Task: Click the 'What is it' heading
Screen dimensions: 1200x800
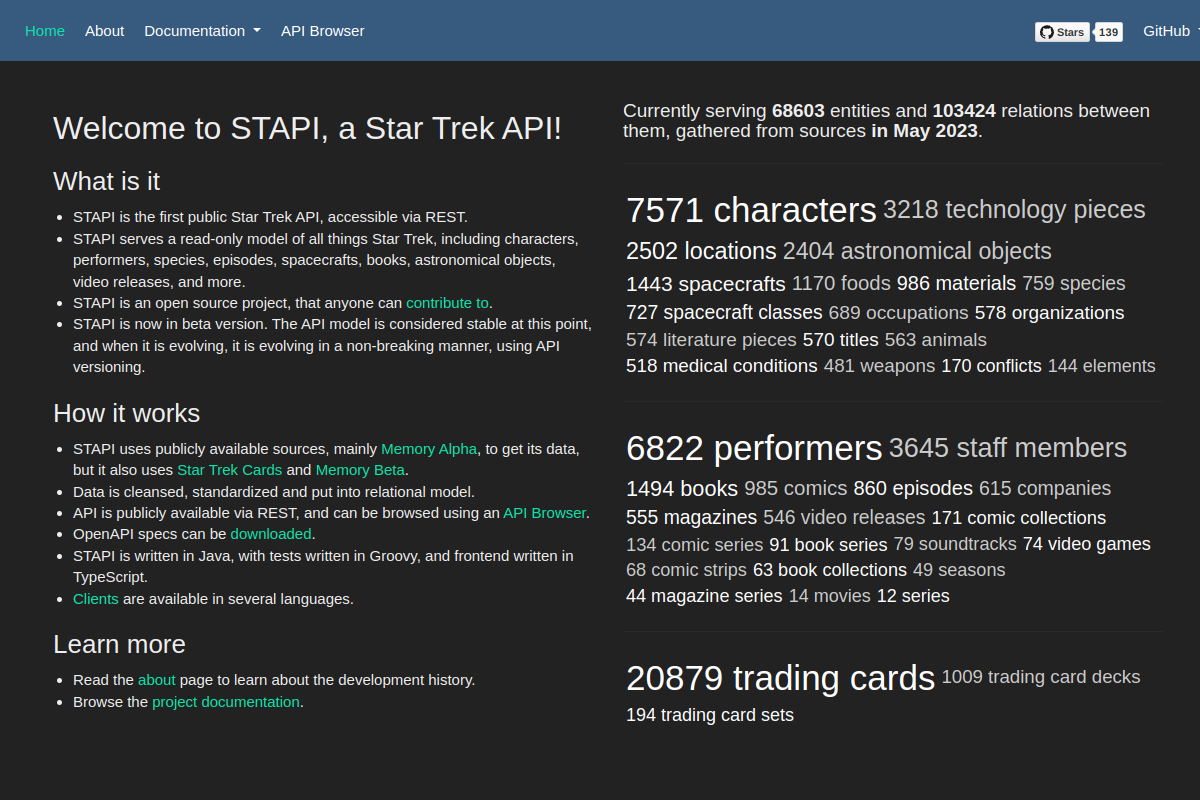Action: pyautogui.click(x=107, y=181)
